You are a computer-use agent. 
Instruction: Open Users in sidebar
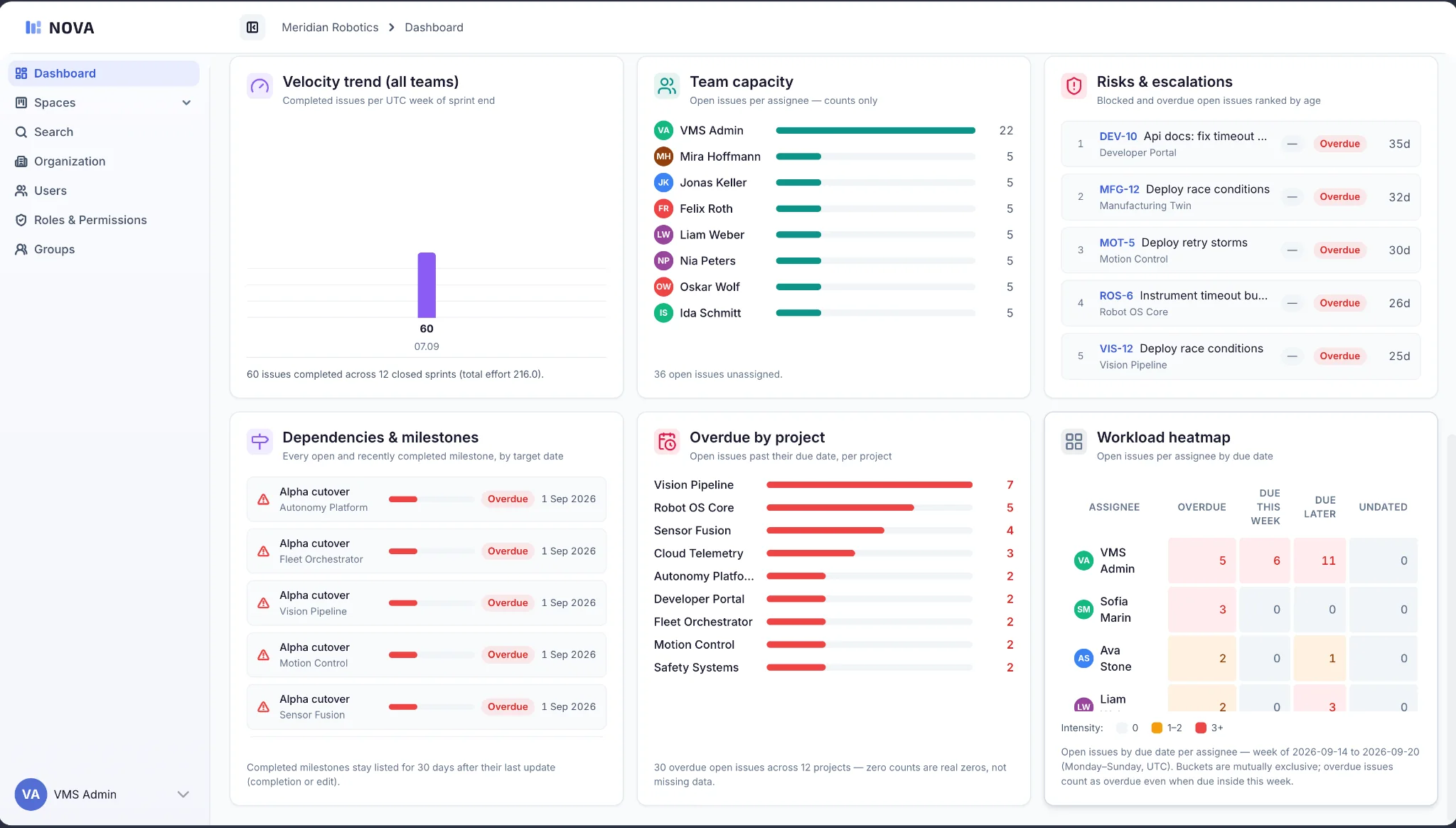[104, 191]
